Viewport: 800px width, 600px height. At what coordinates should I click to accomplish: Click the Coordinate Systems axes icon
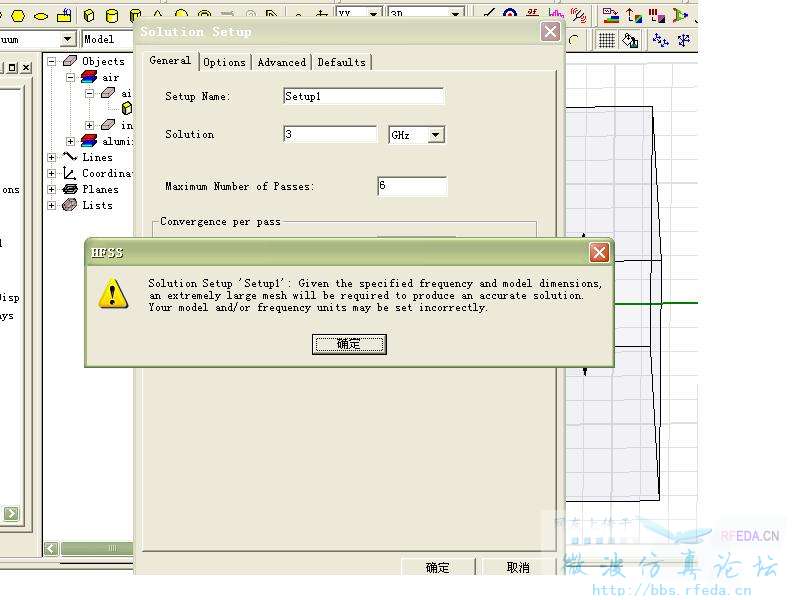[69, 173]
